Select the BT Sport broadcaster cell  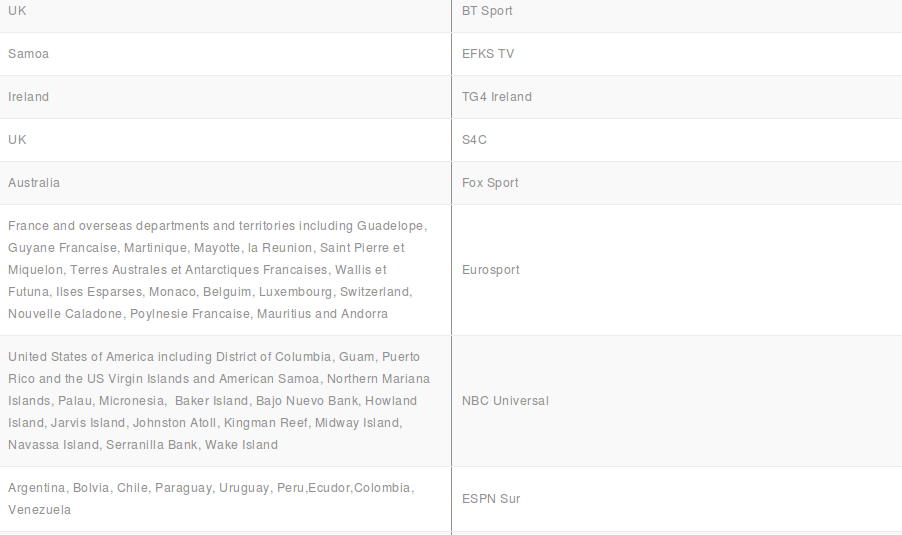487,11
